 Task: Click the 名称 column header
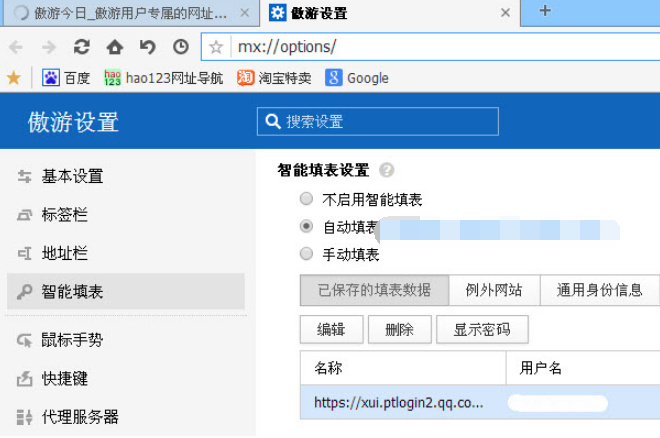pos(403,368)
